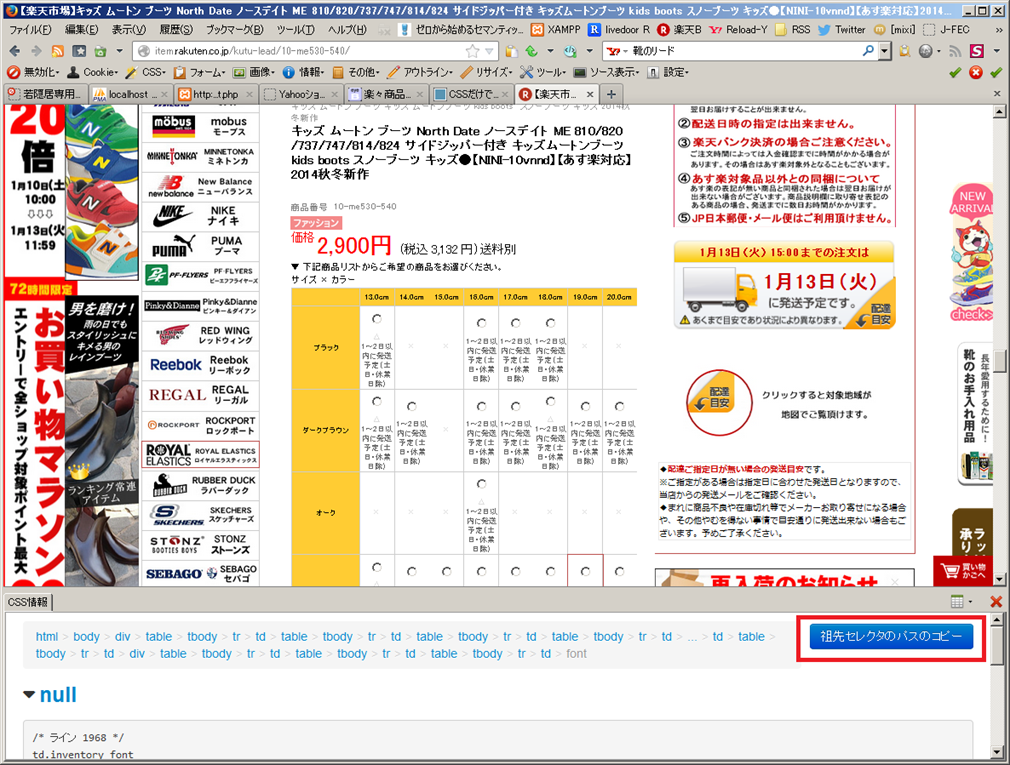Screen dimensions: 1010x765
Task: Open the 楽天B bookmark
Action: pyautogui.click(x=679, y=30)
